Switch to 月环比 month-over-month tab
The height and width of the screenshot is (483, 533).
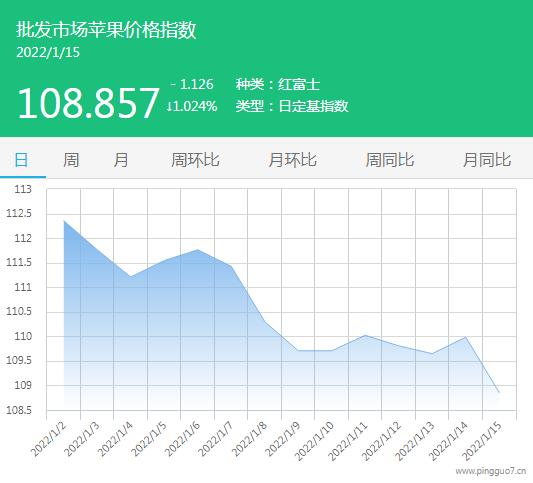click(292, 160)
